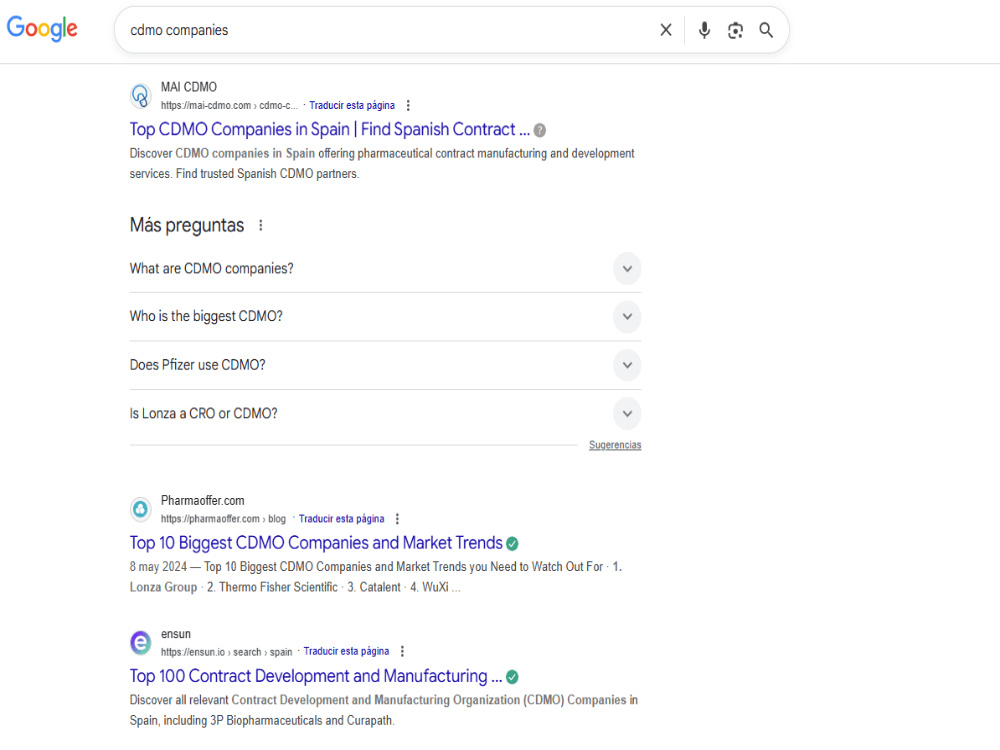Click the ensun site name
This screenshot has width=1000, height=750.
(176, 634)
